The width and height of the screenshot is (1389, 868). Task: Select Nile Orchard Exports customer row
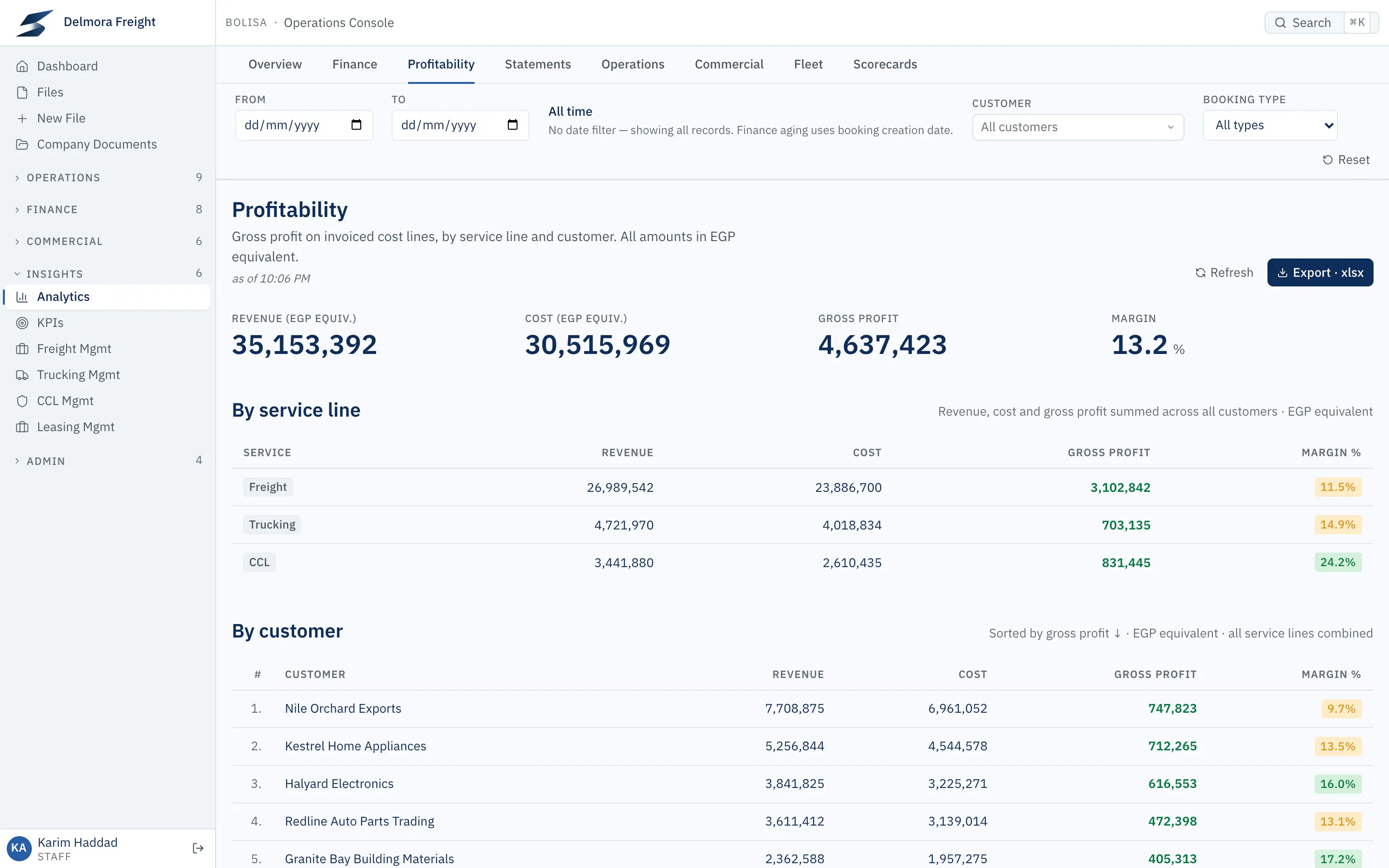click(x=803, y=708)
